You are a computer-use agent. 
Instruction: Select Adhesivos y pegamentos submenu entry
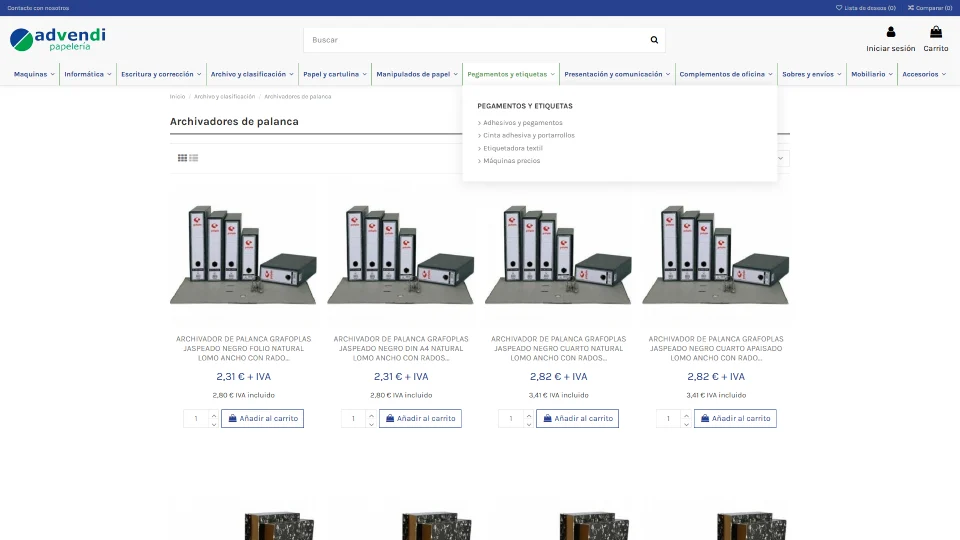[522, 122]
